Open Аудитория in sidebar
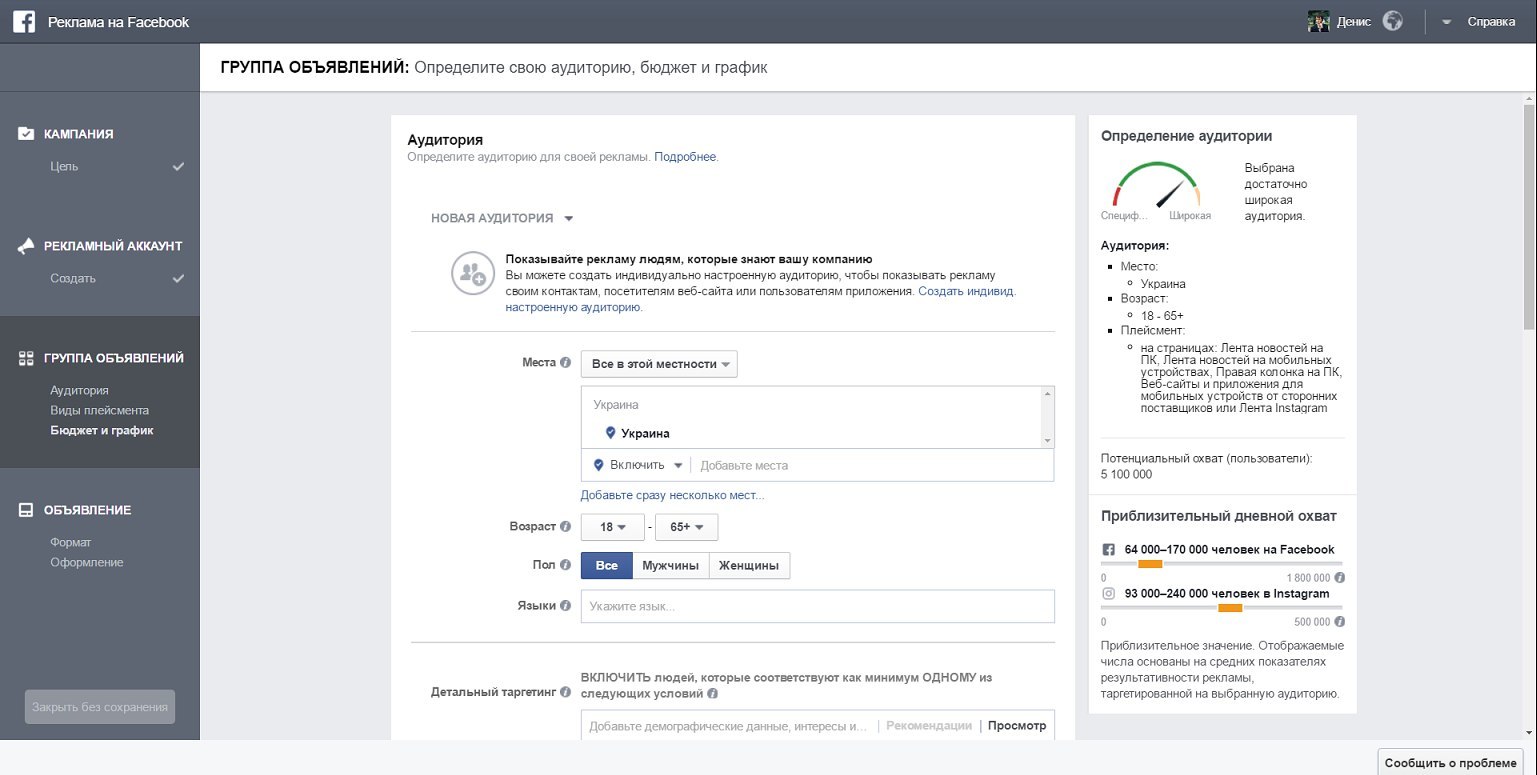1537x775 pixels. point(79,390)
